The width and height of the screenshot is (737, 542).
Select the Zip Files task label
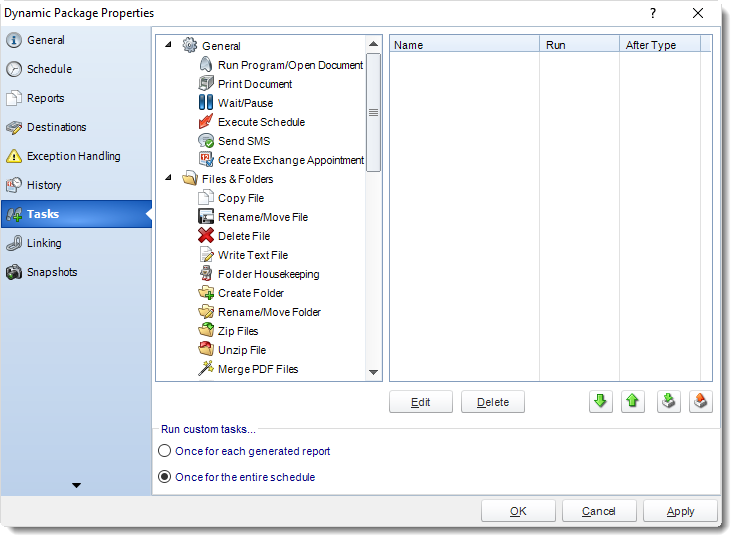point(238,331)
